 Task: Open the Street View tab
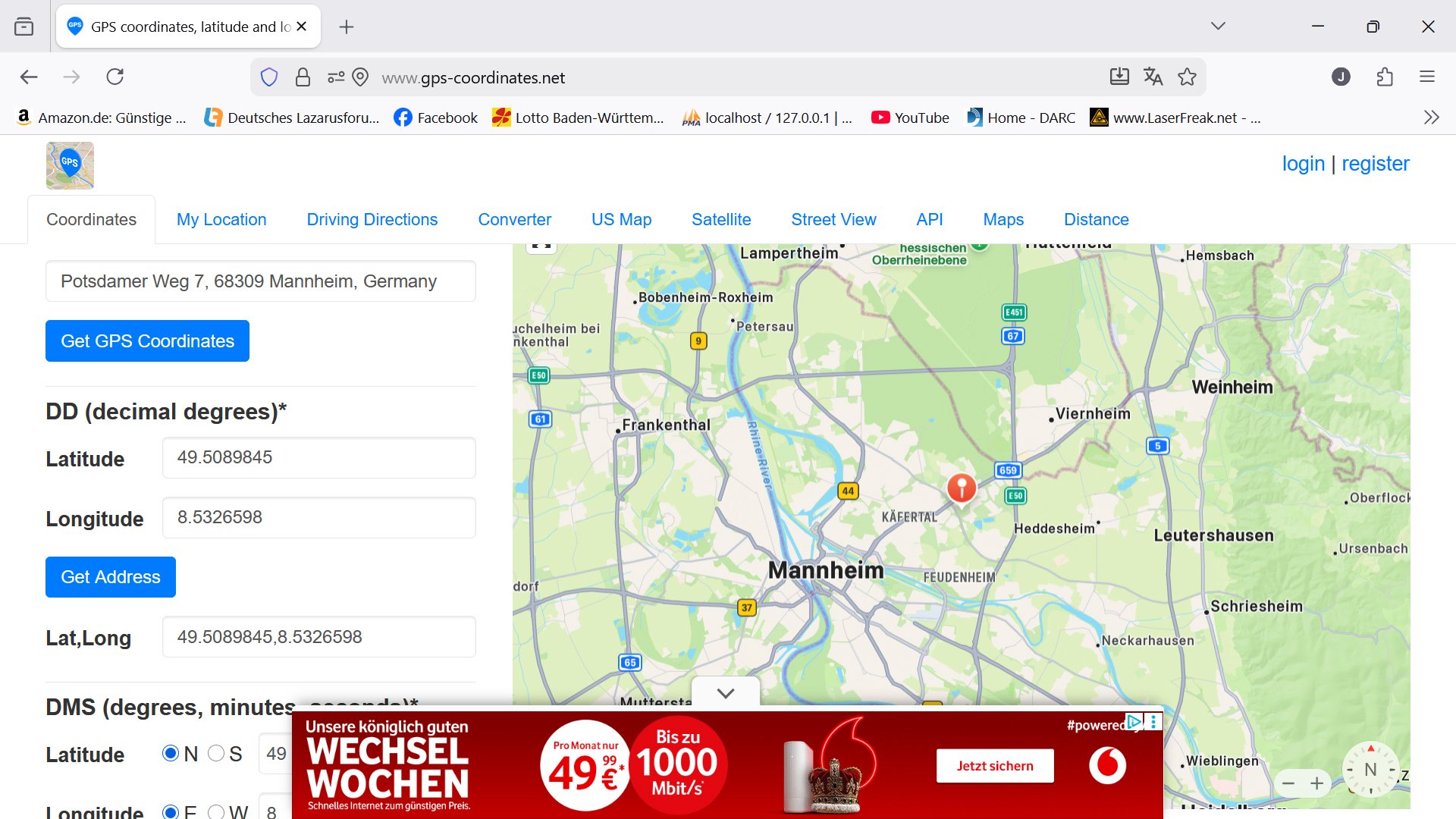pyautogui.click(x=833, y=219)
